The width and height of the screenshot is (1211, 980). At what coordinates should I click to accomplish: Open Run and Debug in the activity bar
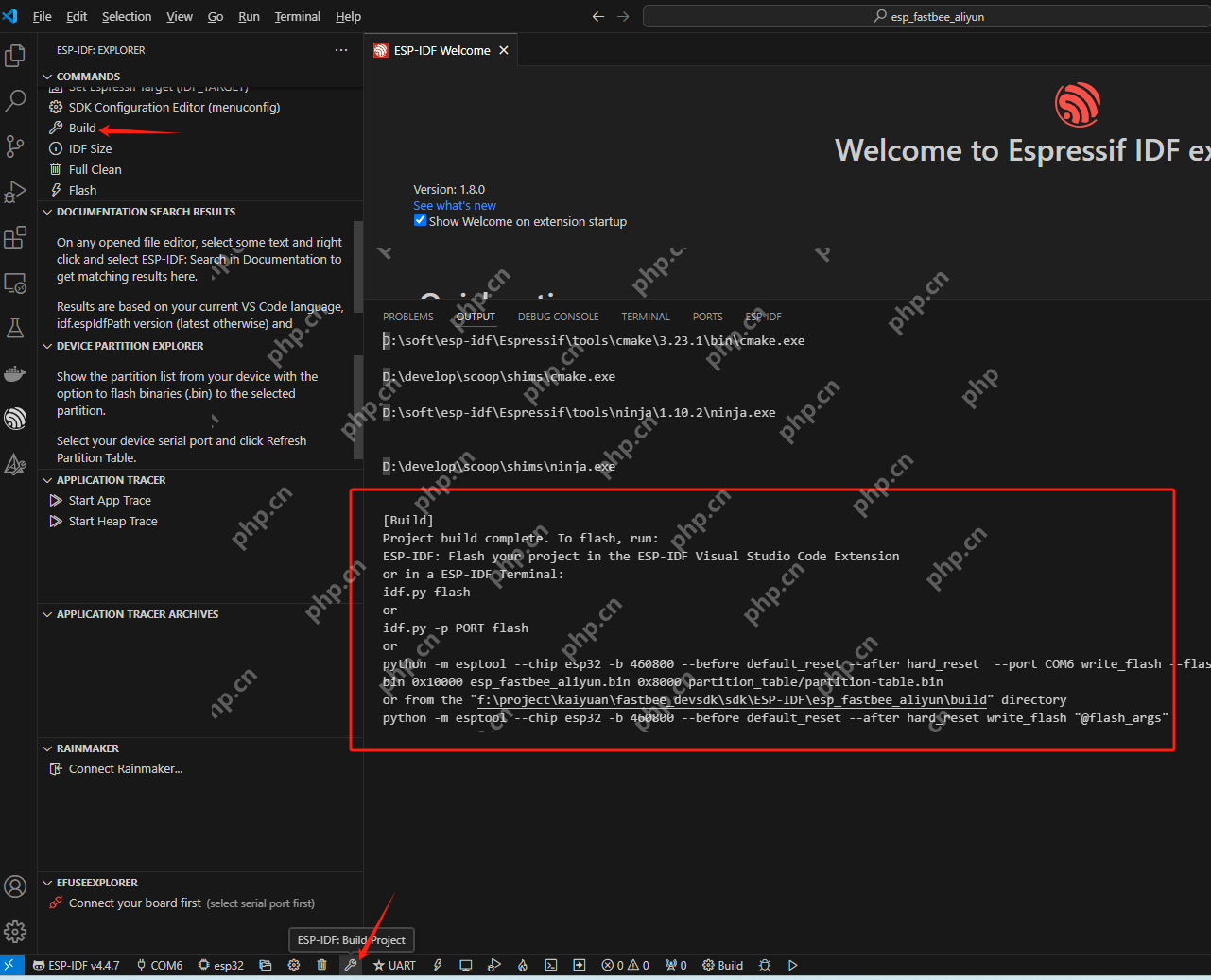click(15, 192)
